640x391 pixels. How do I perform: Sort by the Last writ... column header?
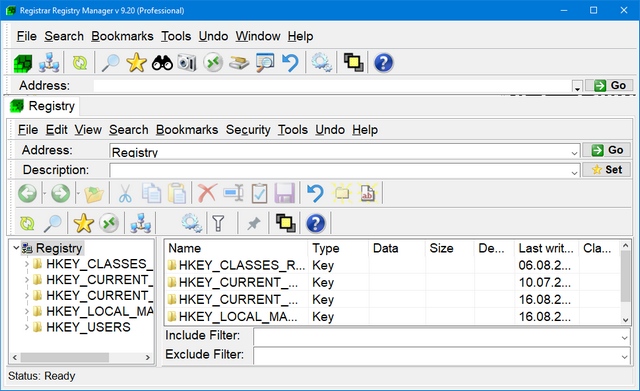point(546,248)
